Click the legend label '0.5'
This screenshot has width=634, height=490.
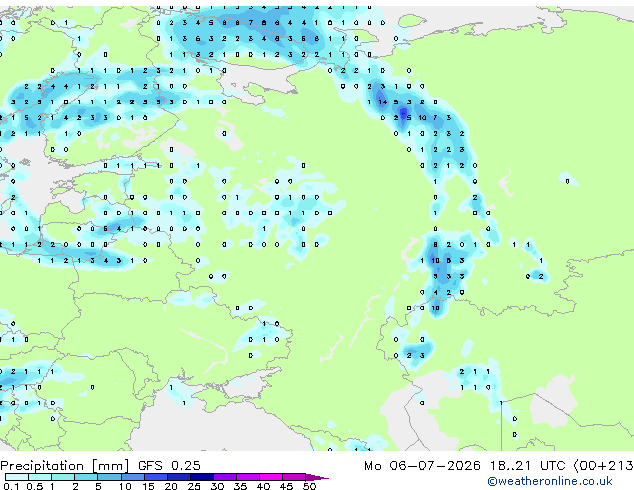point(35,486)
